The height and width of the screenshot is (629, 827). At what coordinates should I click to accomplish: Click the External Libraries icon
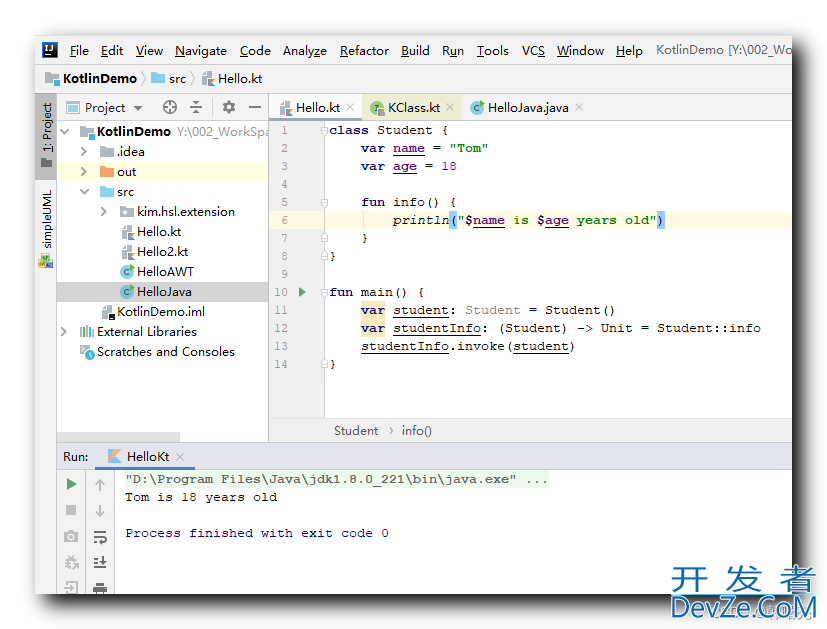86,332
